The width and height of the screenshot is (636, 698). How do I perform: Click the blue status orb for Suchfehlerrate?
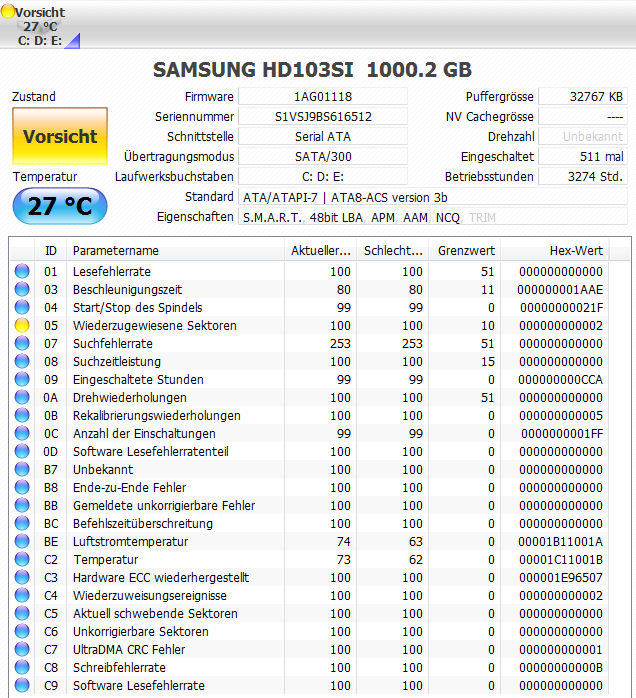[22, 343]
